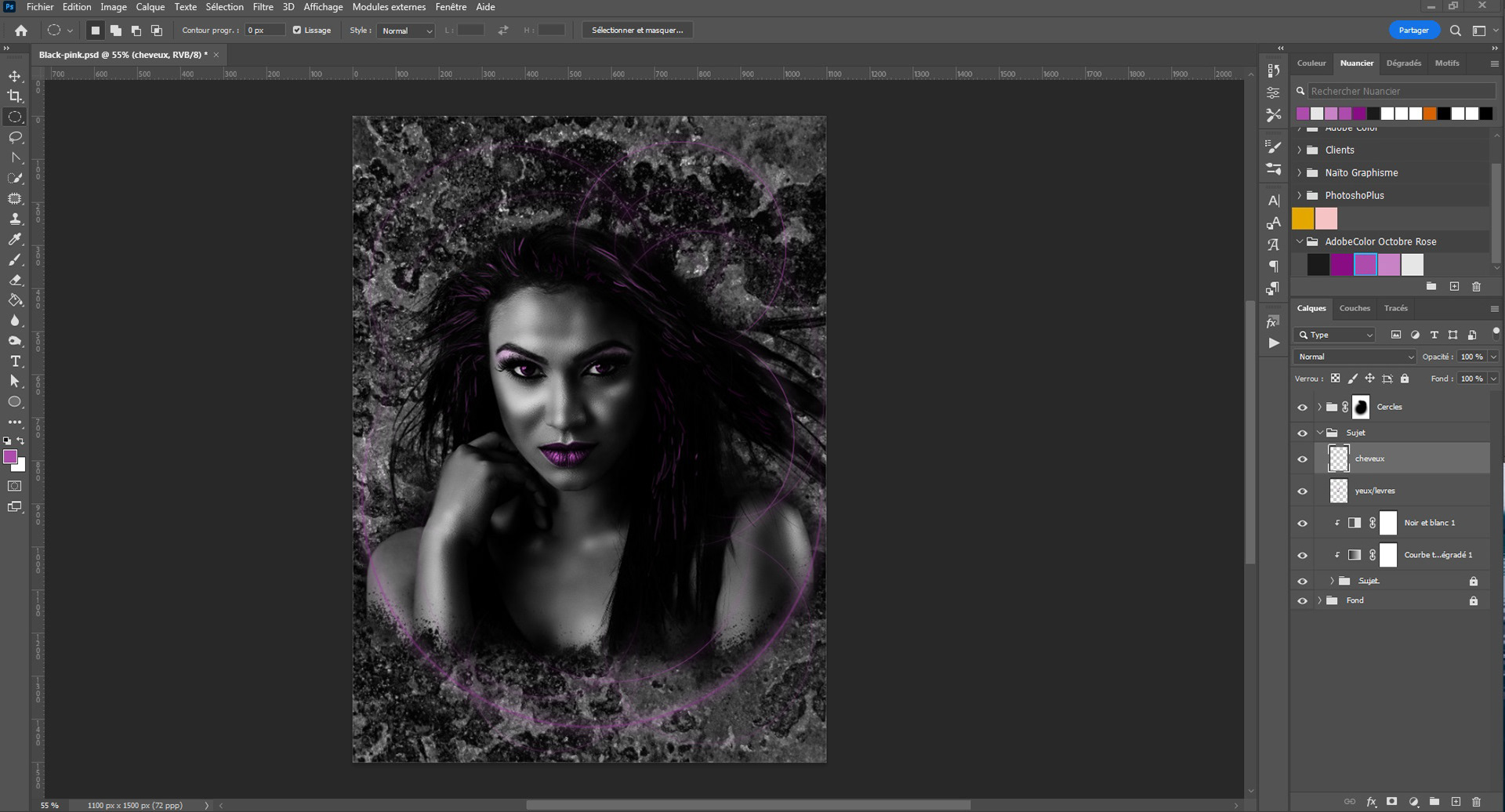Open the Character panel icon

coord(1273,201)
